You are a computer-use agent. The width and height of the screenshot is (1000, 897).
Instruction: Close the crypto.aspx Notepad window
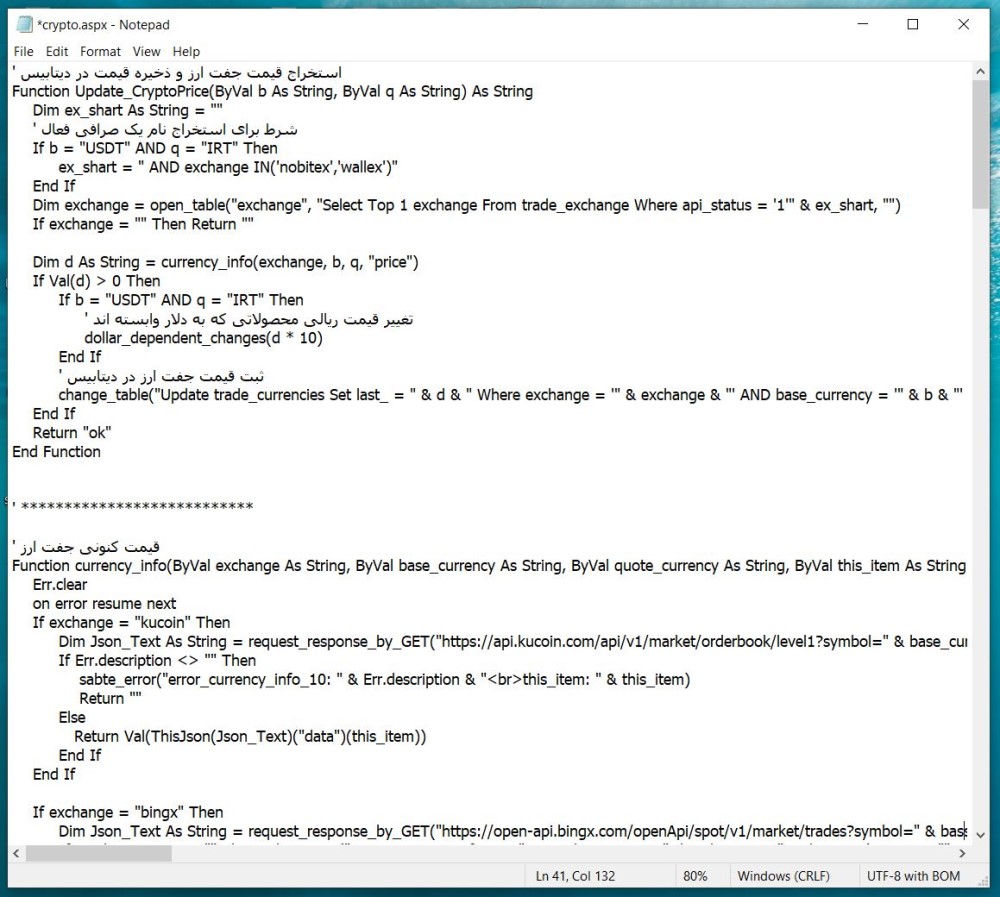pyautogui.click(x=964, y=25)
